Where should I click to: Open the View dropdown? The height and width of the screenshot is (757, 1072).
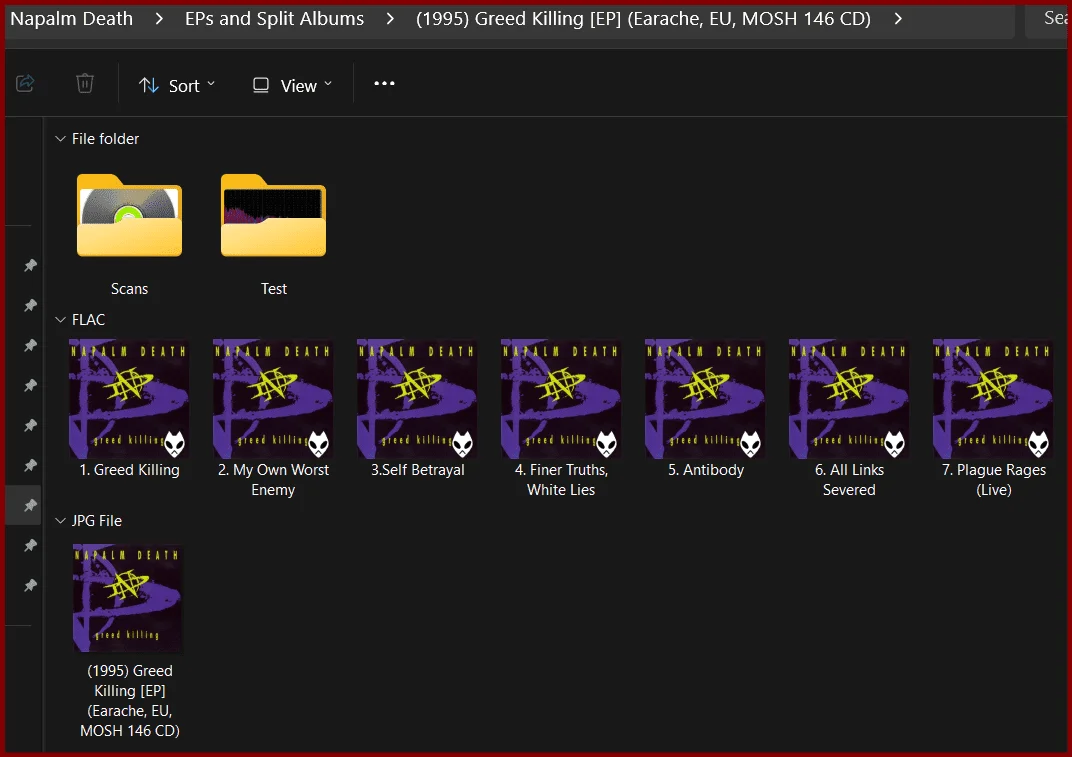pyautogui.click(x=293, y=85)
